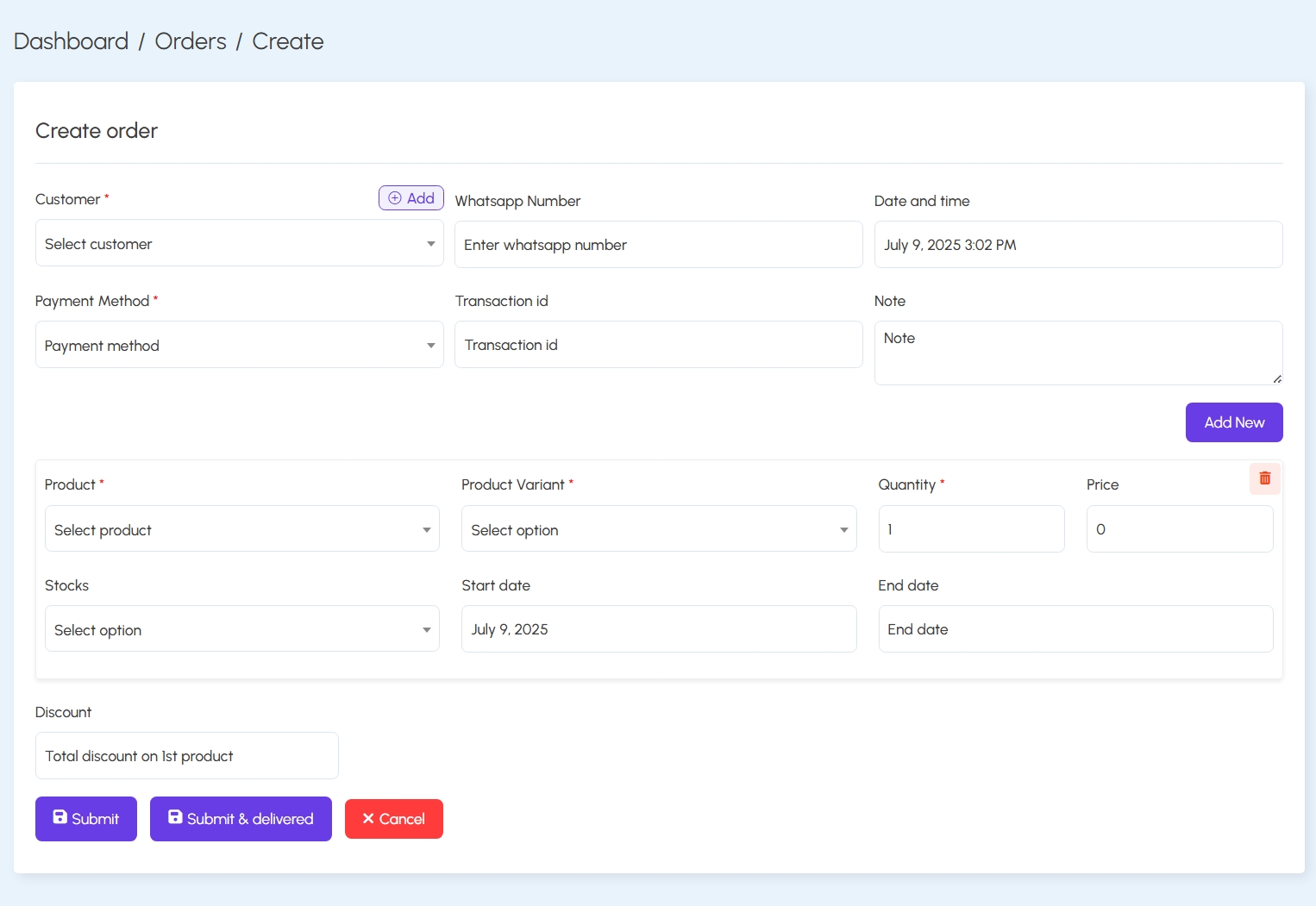
Task: Click Submit & delivered button
Action: [x=241, y=819]
